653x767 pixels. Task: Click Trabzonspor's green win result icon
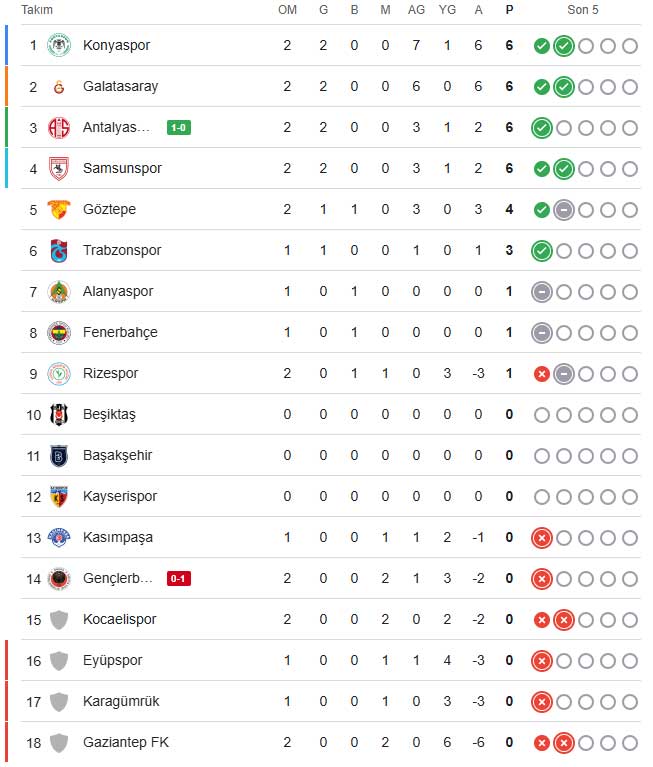tap(541, 250)
